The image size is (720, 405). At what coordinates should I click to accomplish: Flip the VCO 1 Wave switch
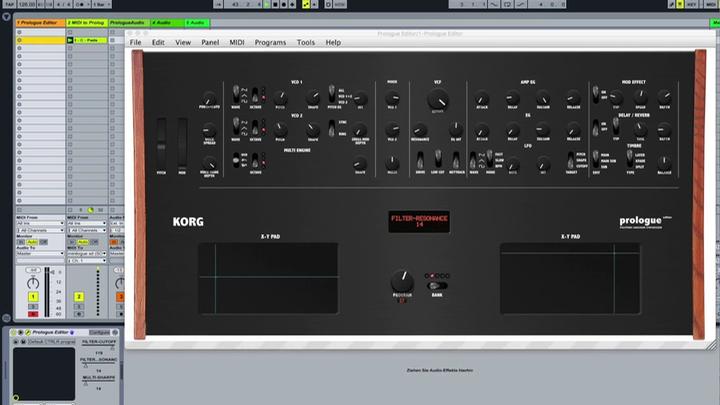tap(236, 94)
